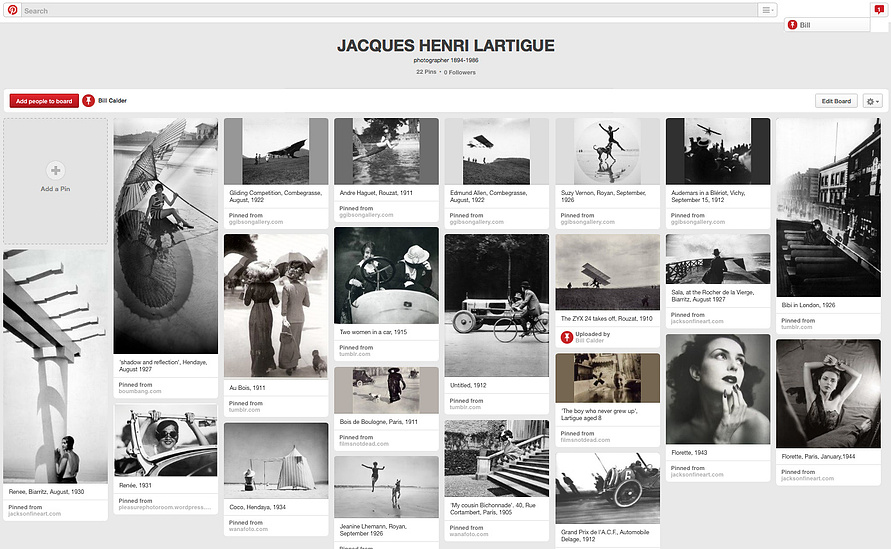Open the Florette, 1943 pin image
Image resolution: width=891 pixels, height=549 pixels.
click(x=718, y=389)
